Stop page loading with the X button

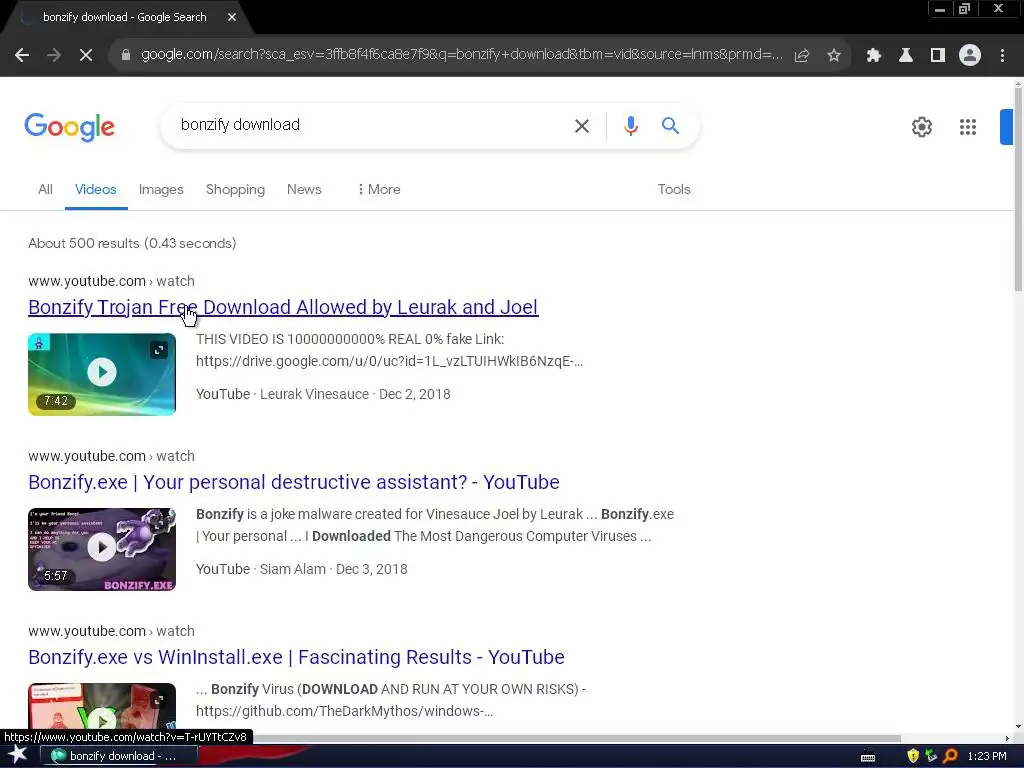[x=86, y=56]
